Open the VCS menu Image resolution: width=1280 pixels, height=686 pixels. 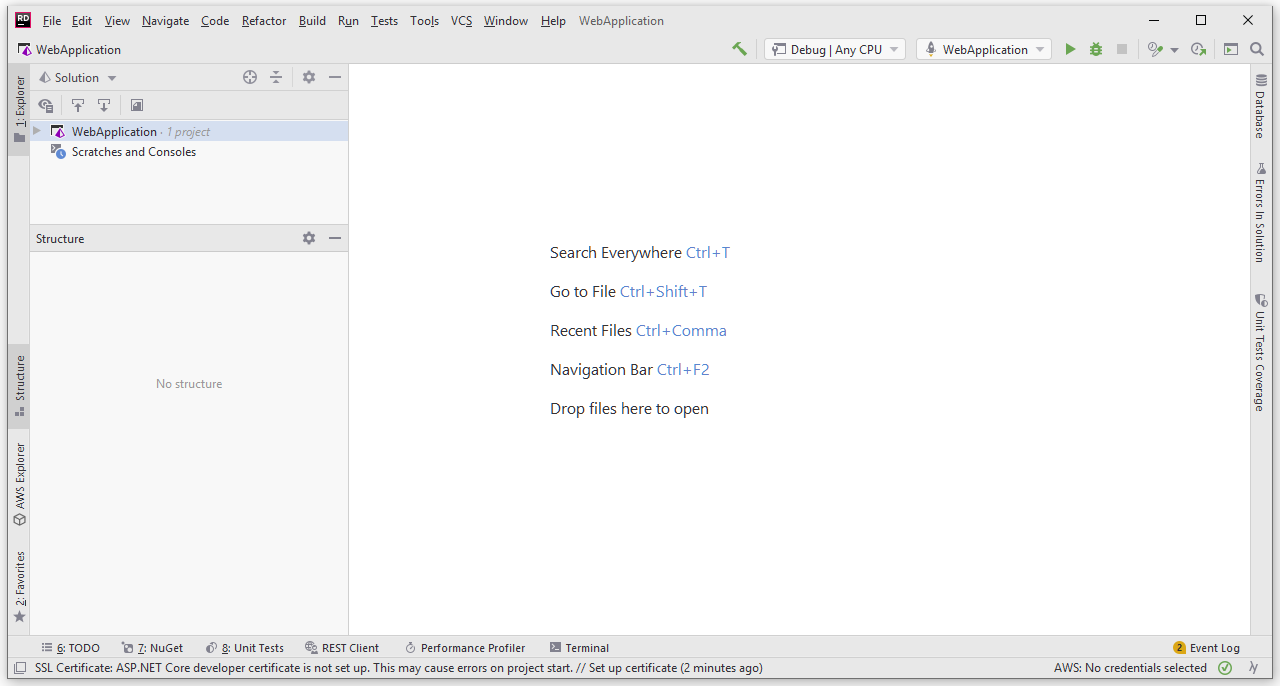pos(461,20)
